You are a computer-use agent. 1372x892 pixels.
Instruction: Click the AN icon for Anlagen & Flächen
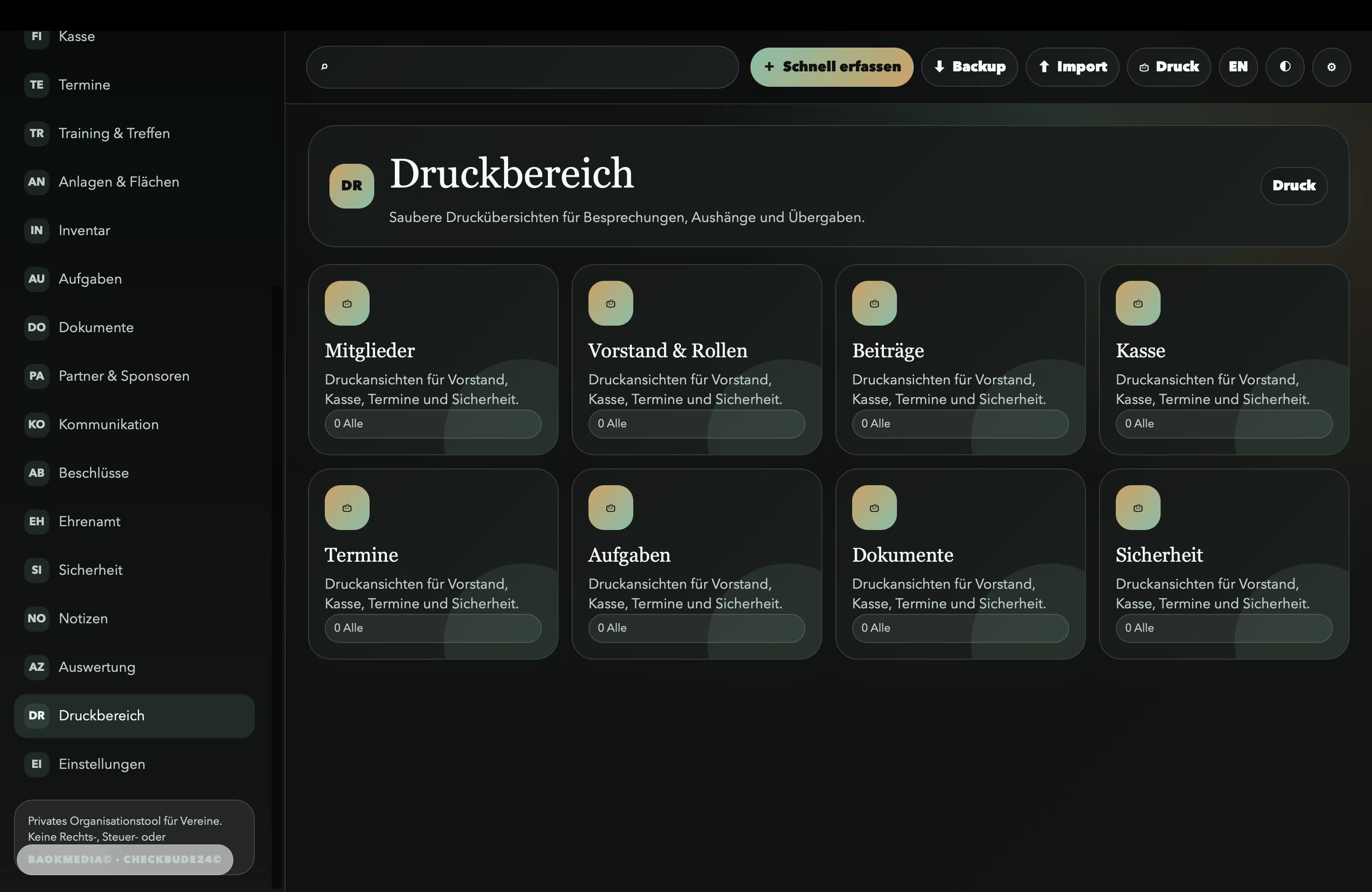(x=36, y=181)
